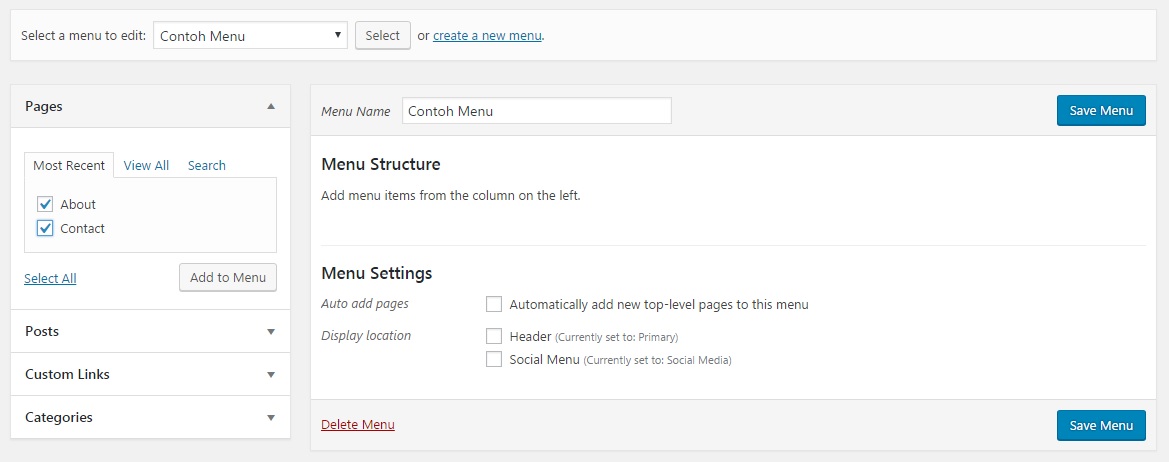Expand the Categories panel arrow
The height and width of the screenshot is (462, 1169).
[271, 417]
